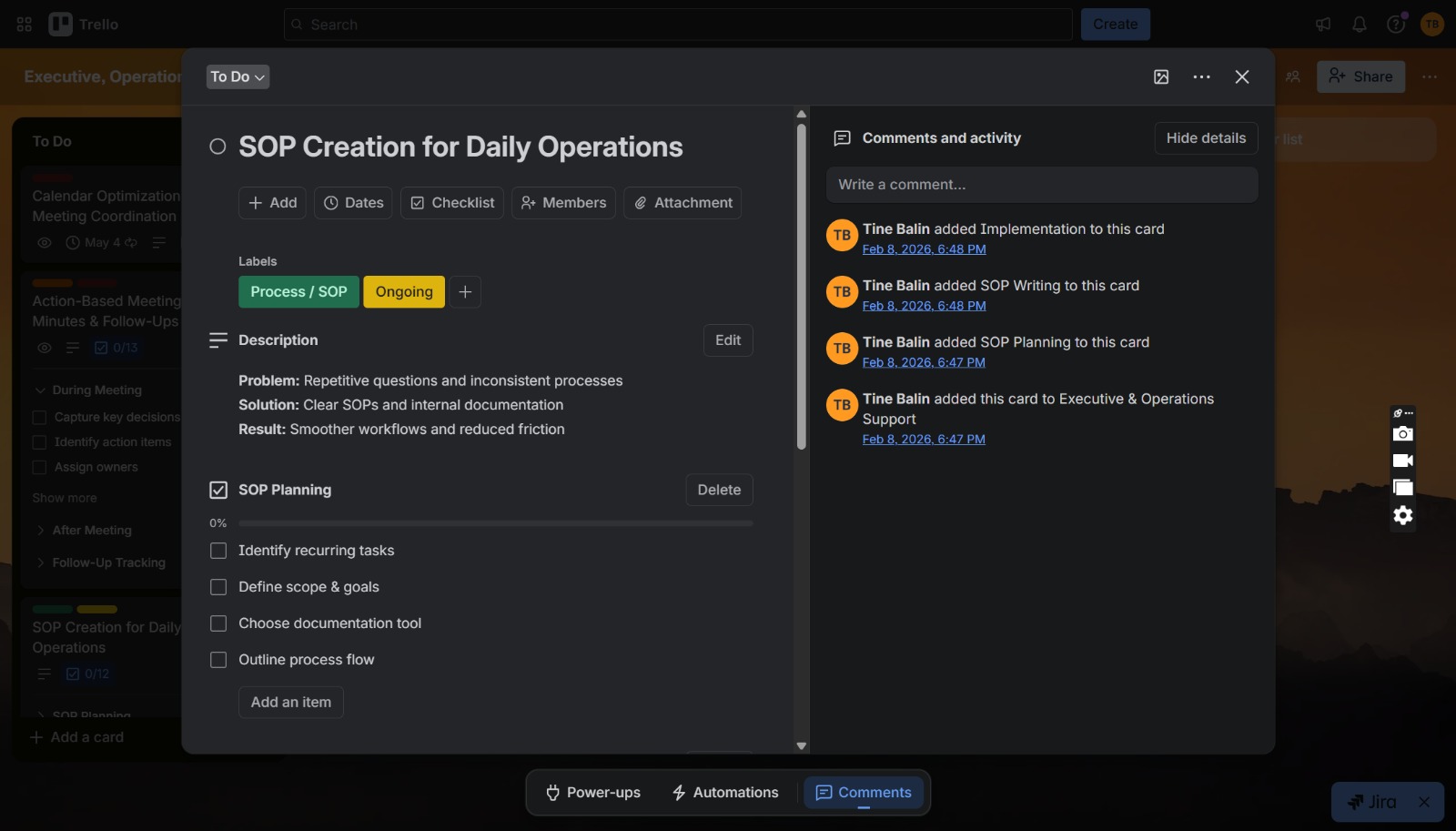Image resolution: width=1456 pixels, height=831 pixels.
Task: Click Hide details button
Action: click(x=1206, y=138)
